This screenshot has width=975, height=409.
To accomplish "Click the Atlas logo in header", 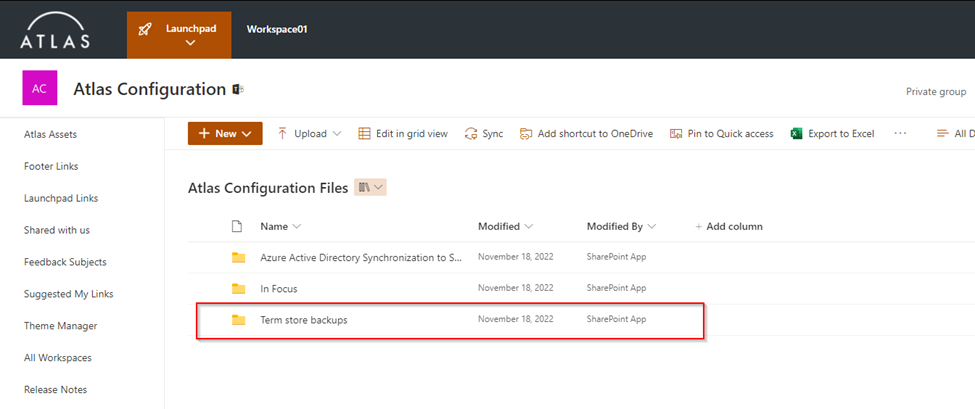I will (55, 30).
